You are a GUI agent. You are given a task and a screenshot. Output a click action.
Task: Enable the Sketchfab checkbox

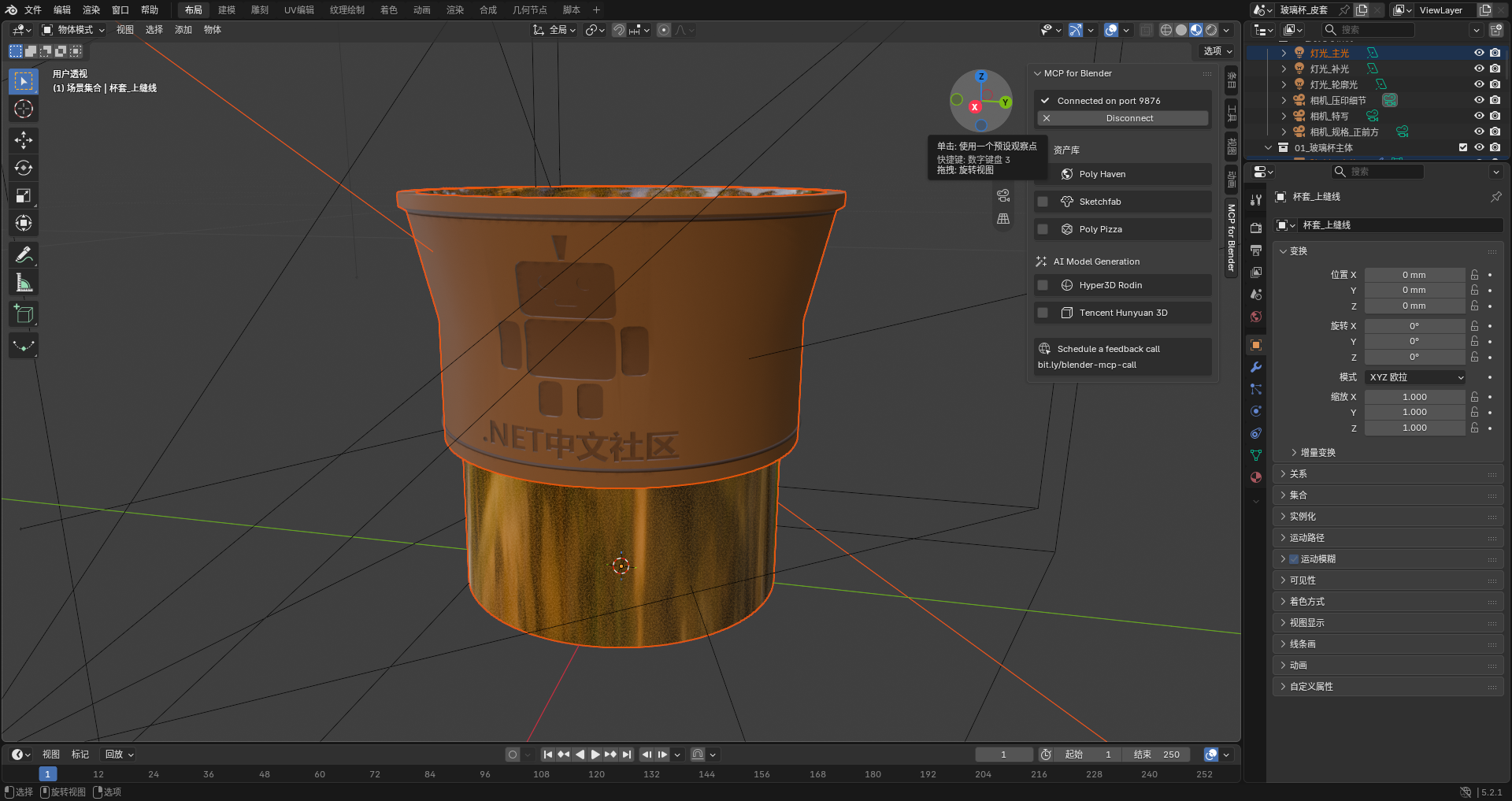click(x=1043, y=202)
